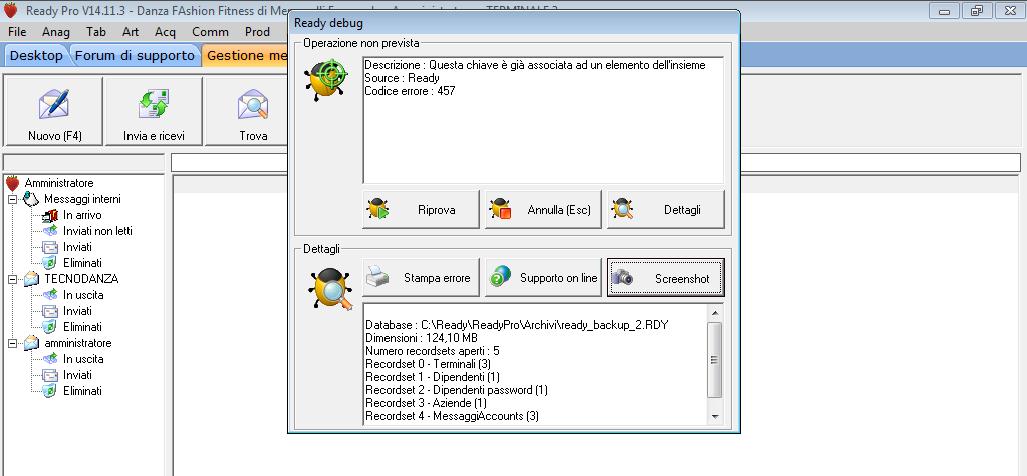Open the Acq menu
This screenshot has width=1027, height=476.
coord(166,31)
